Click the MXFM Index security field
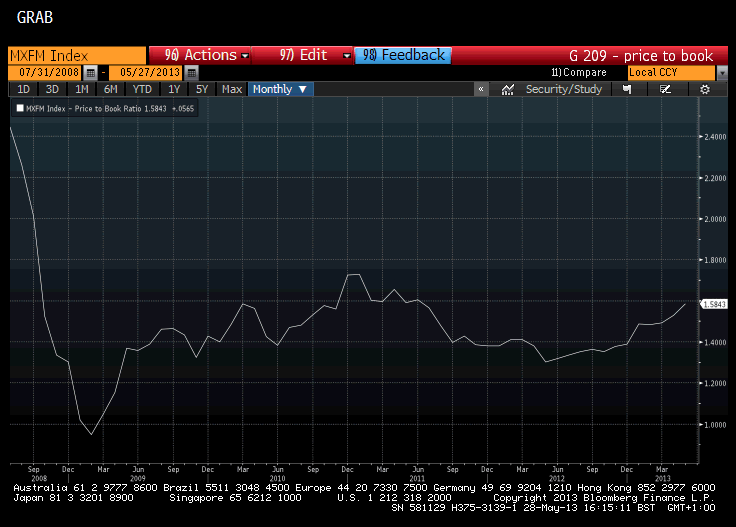 click(x=77, y=55)
